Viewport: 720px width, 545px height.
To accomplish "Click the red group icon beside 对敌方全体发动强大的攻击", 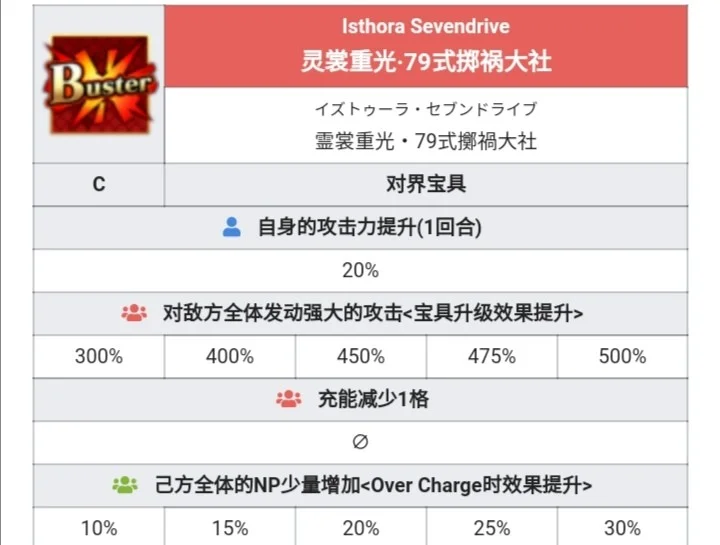I will [x=134, y=313].
